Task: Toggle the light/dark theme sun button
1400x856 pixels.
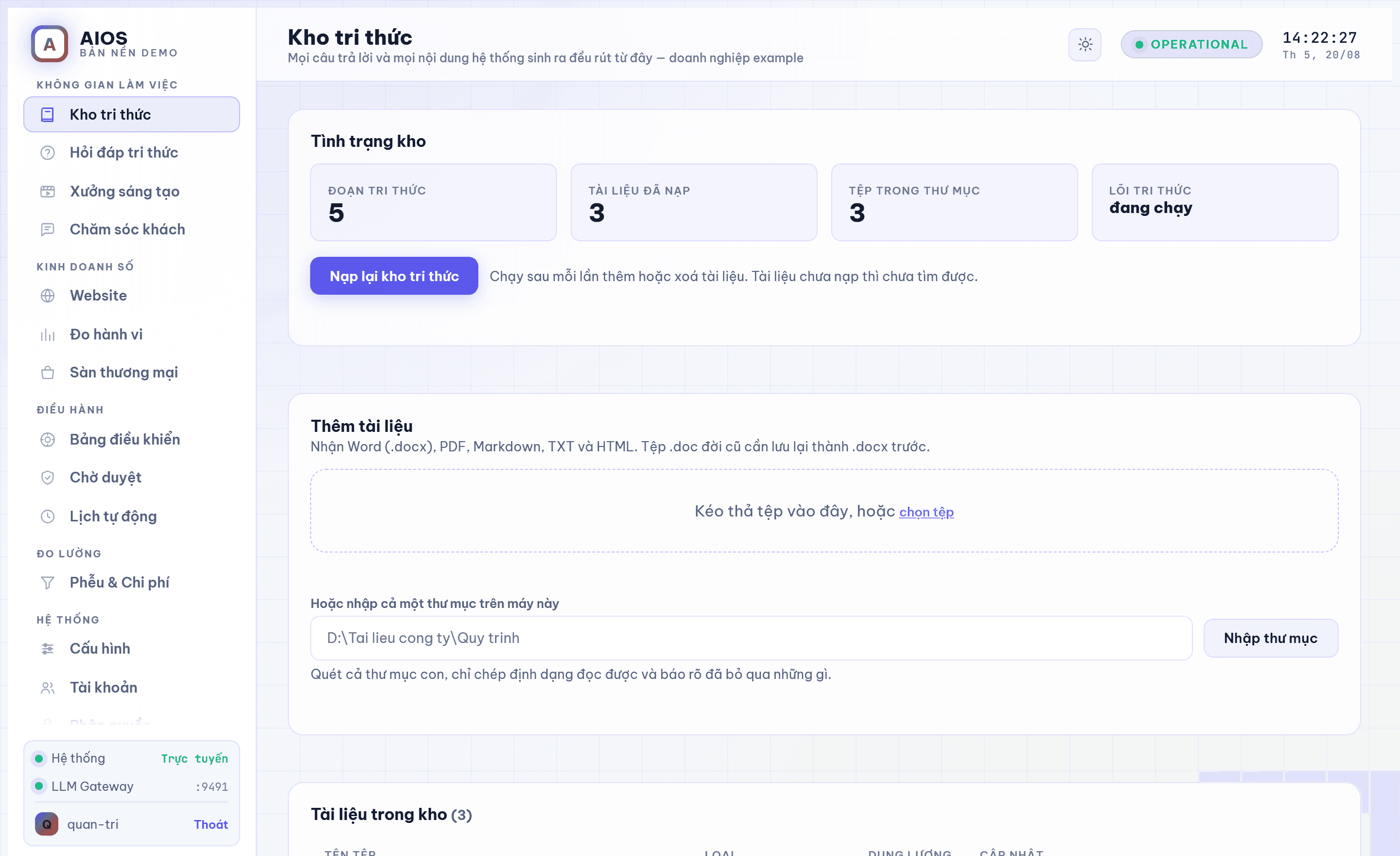Action: (1085, 44)
